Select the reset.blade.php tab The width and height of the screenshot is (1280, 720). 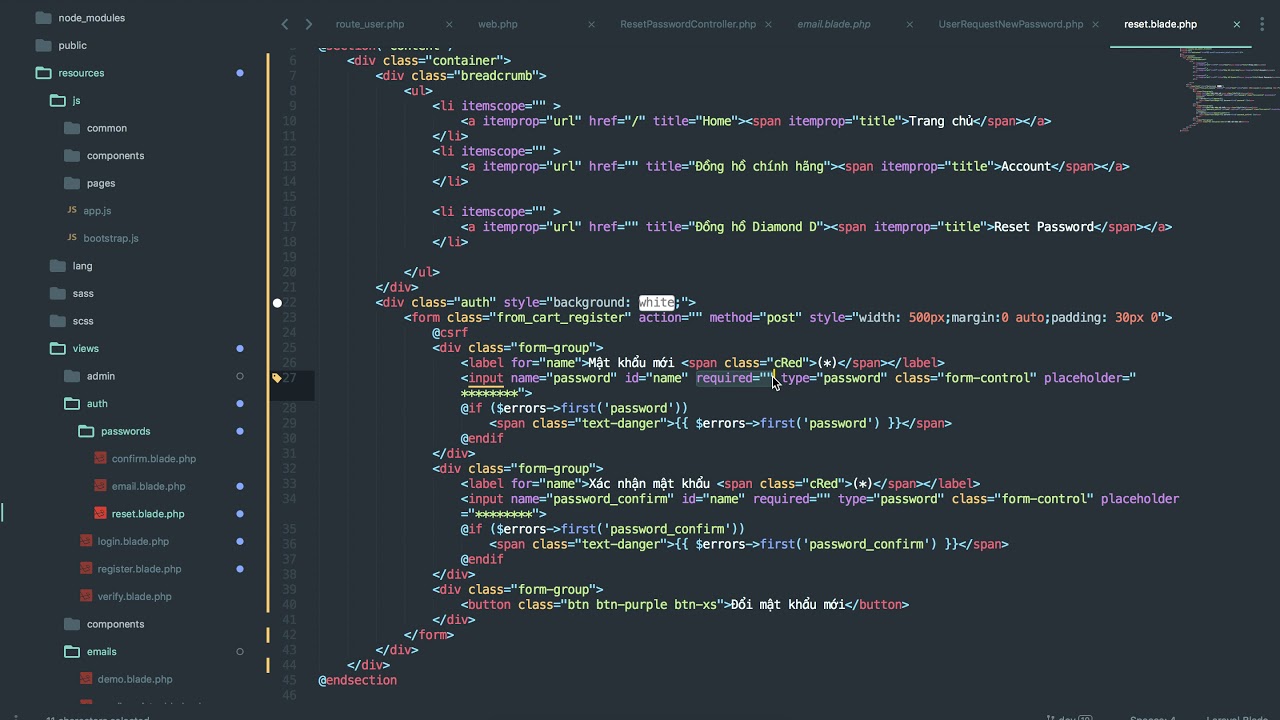[1160, 24]
